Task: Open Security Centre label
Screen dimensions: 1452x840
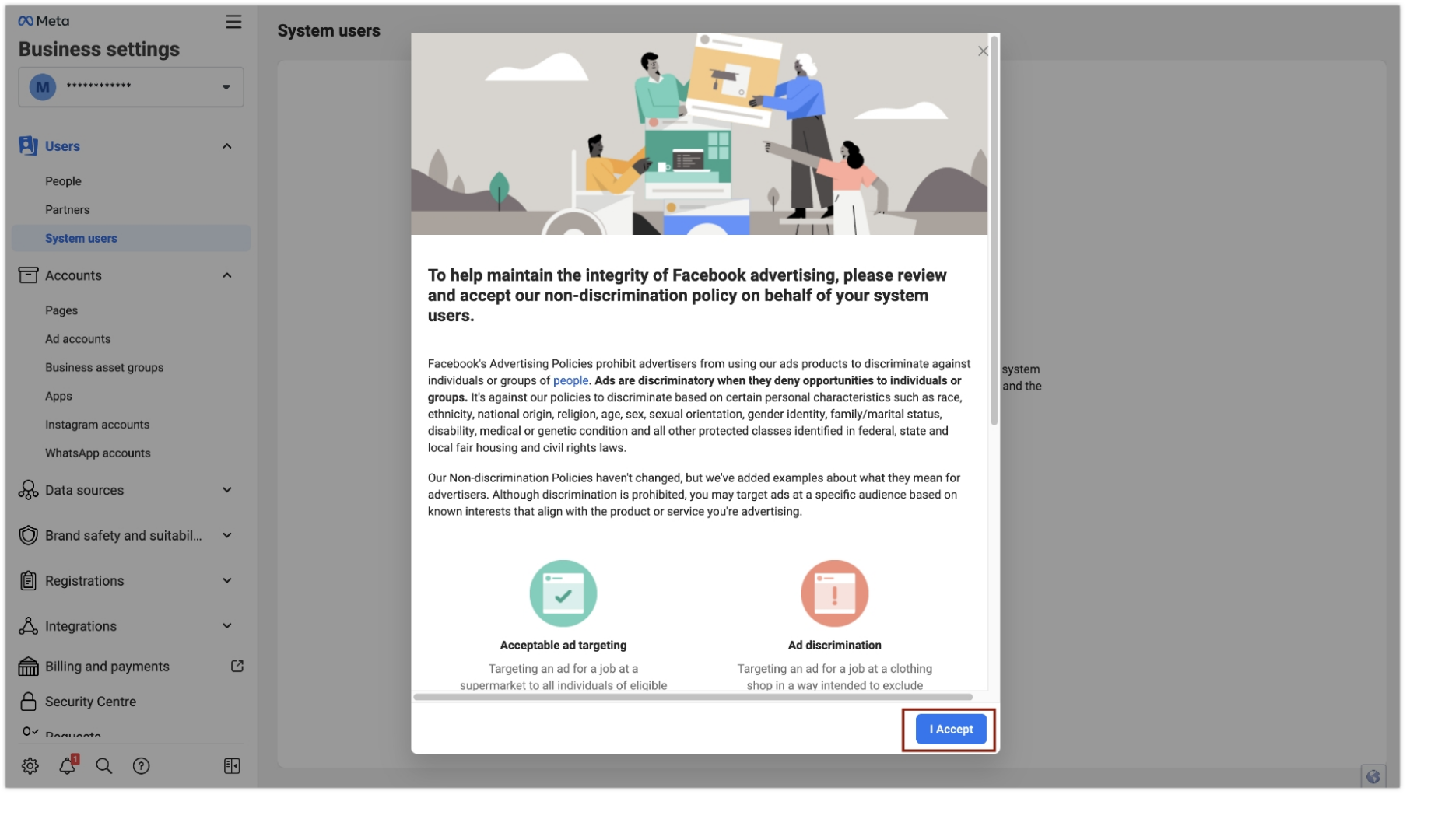Action: tap(90, 702)
